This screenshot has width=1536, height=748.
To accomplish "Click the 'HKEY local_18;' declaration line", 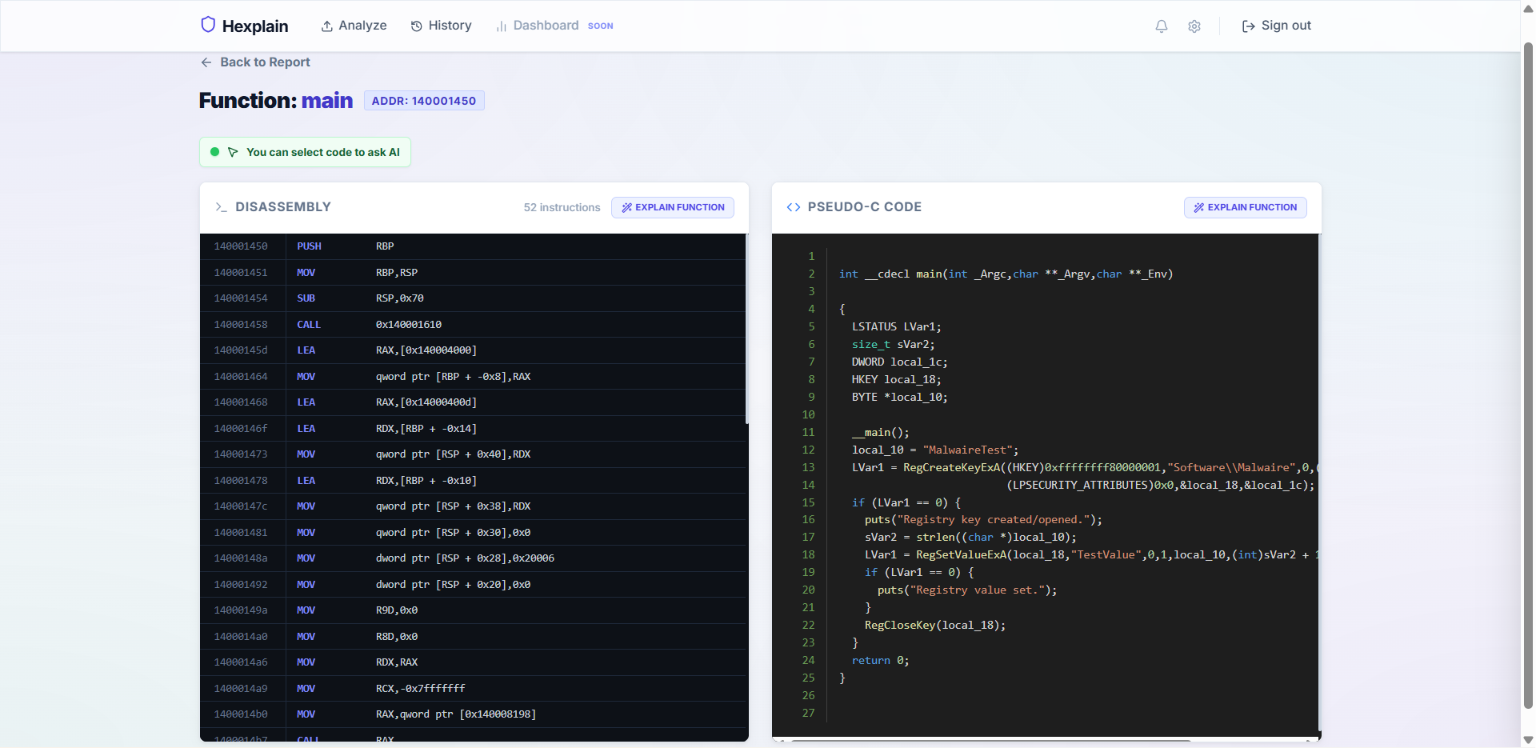I will click(x=897, y=379).
